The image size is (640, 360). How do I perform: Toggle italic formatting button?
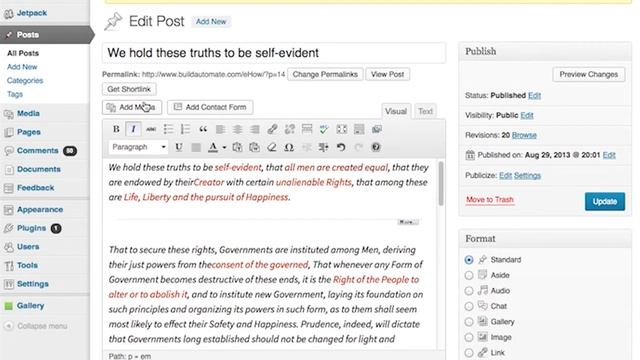(133, 129)
